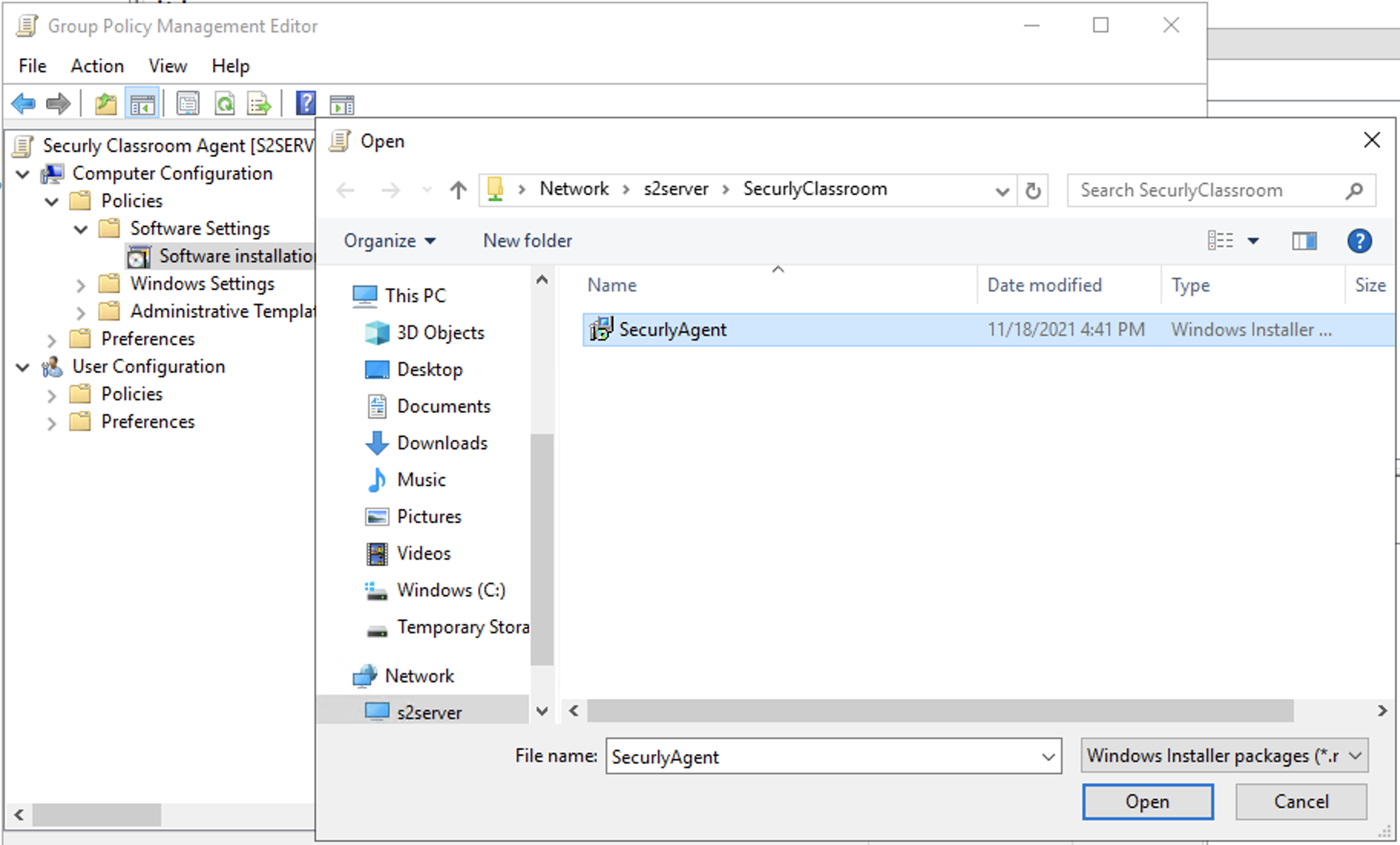This screenshot has width=1400, height=845.
Task: Click the search magnifier icon
Action: [x=1355, y=190]
